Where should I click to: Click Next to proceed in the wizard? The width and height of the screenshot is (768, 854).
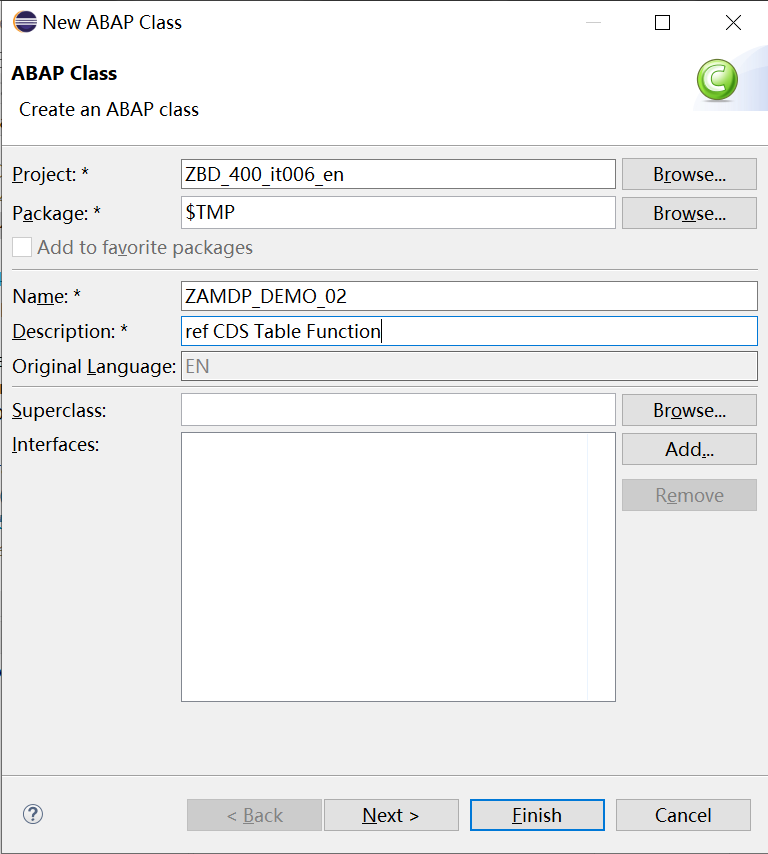(x=391, y=815)
